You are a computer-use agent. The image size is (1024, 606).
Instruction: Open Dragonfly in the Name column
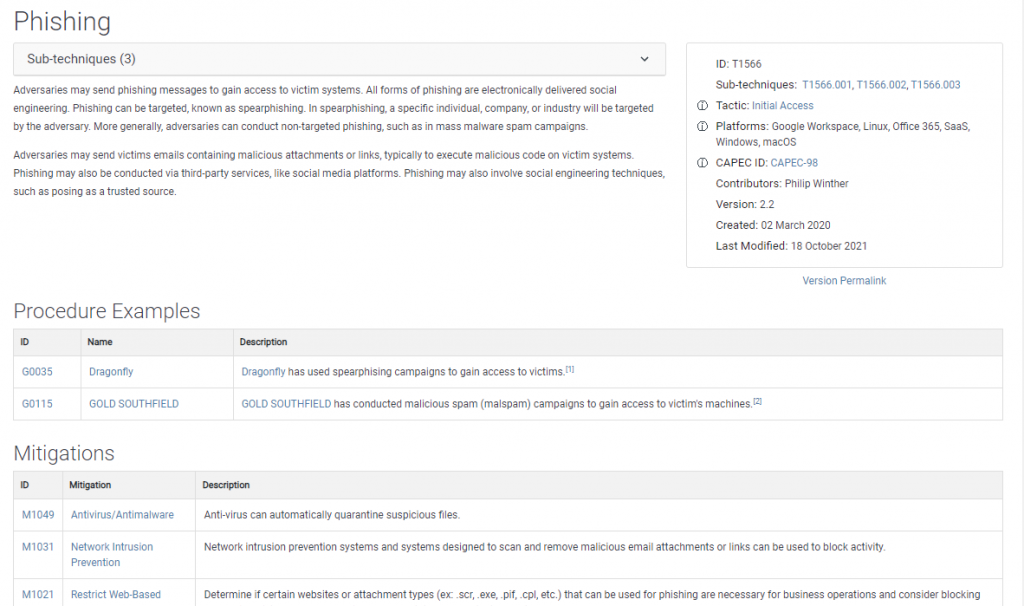111,372
